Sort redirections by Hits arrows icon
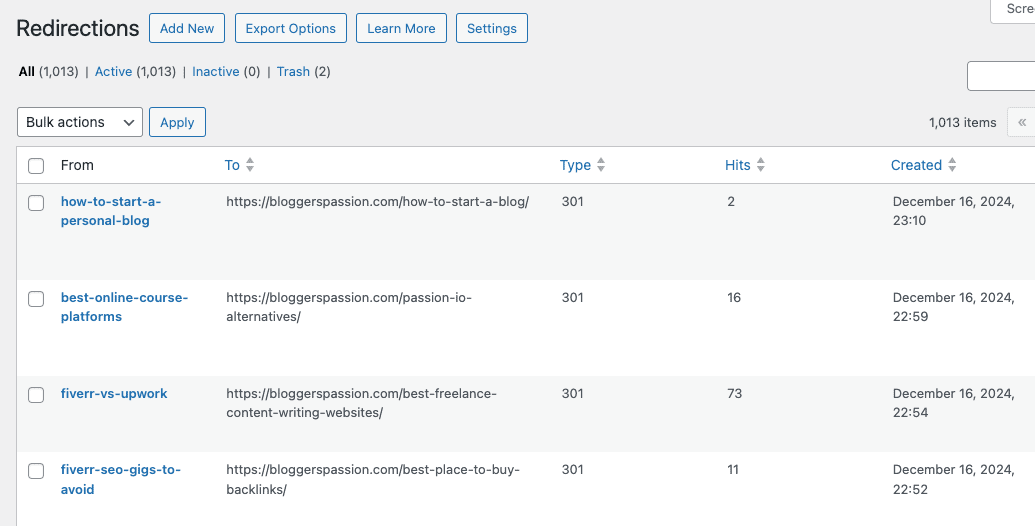 [x=761, y=165]
